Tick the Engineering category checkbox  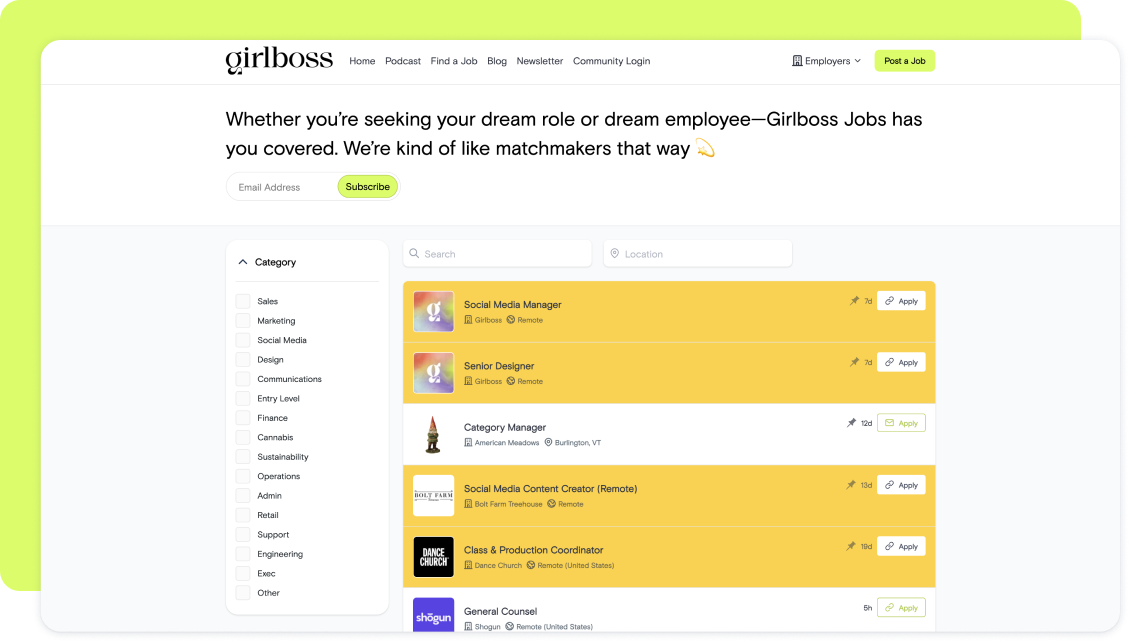click(x=243, y=554)
